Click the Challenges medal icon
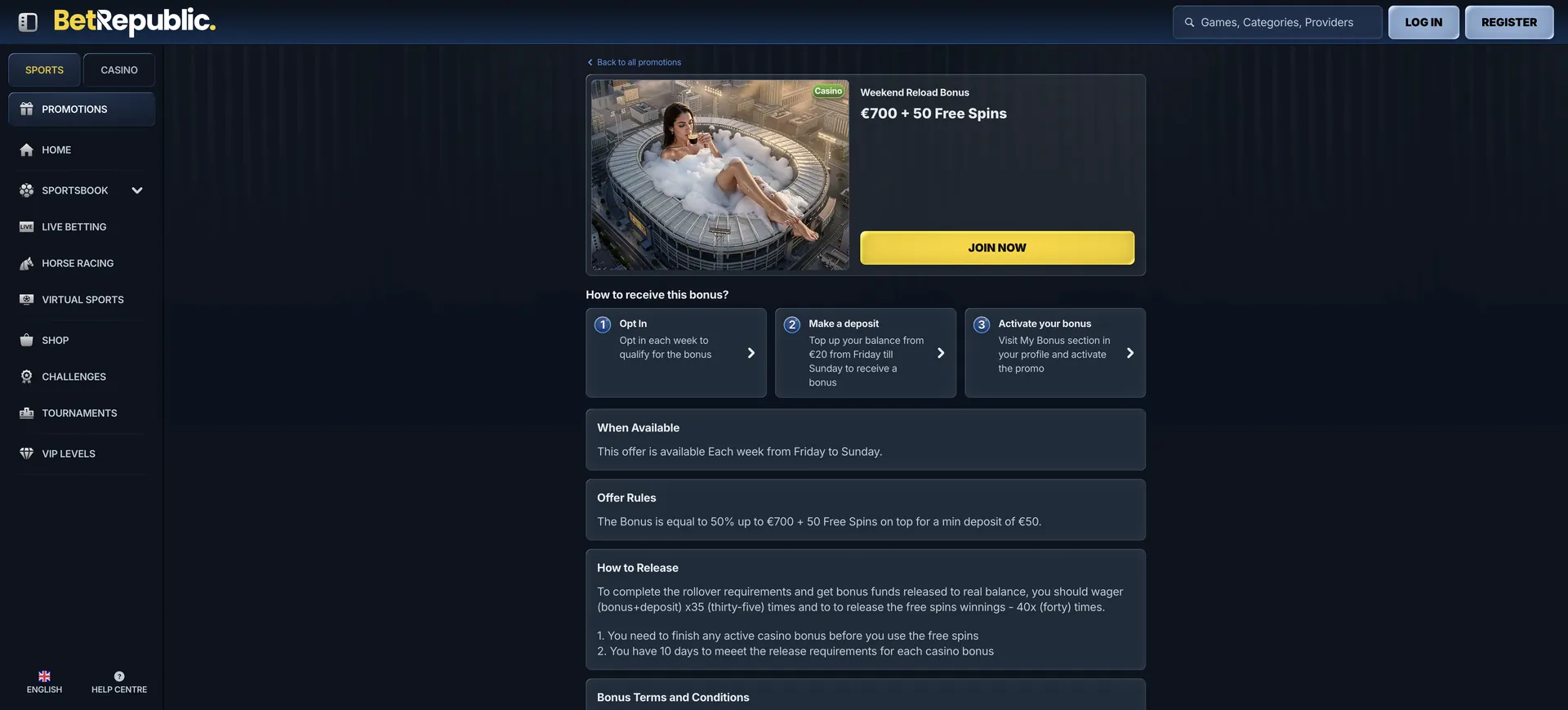This screenshot has width=1568, height=710. click(x=27, y=377)
